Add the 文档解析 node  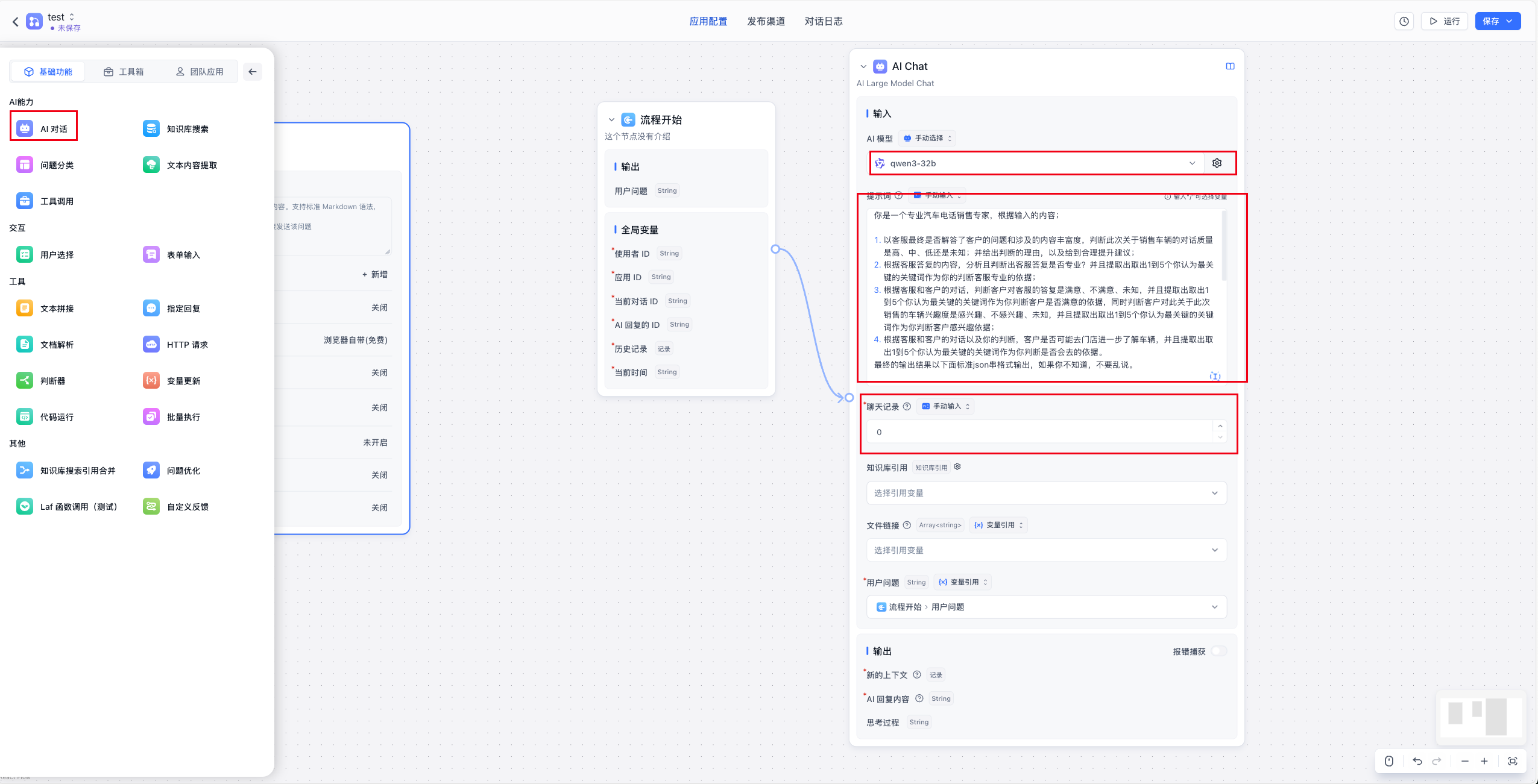point(45,344)
